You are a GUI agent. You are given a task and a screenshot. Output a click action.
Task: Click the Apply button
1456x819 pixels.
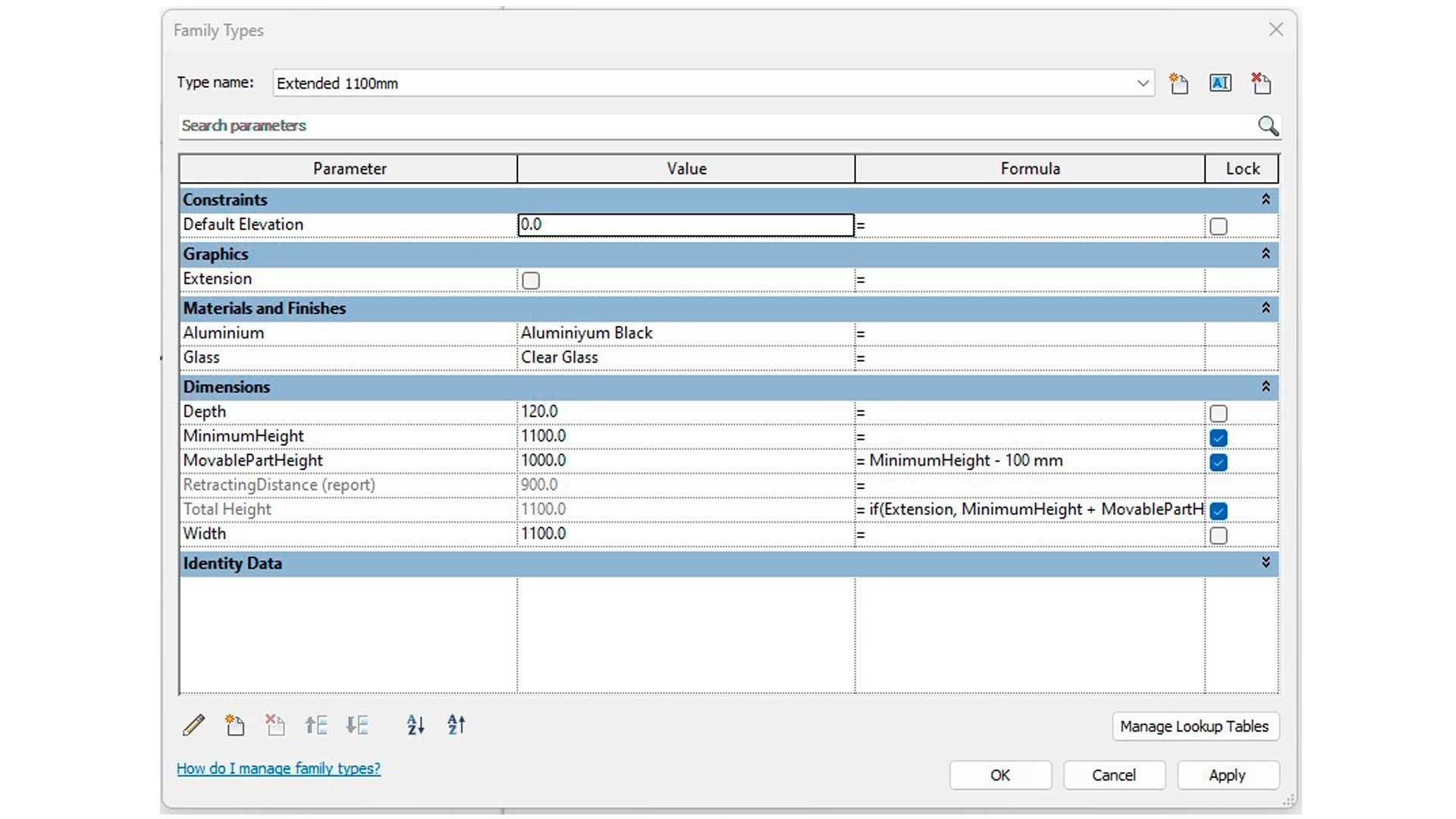coord(1227,775)
